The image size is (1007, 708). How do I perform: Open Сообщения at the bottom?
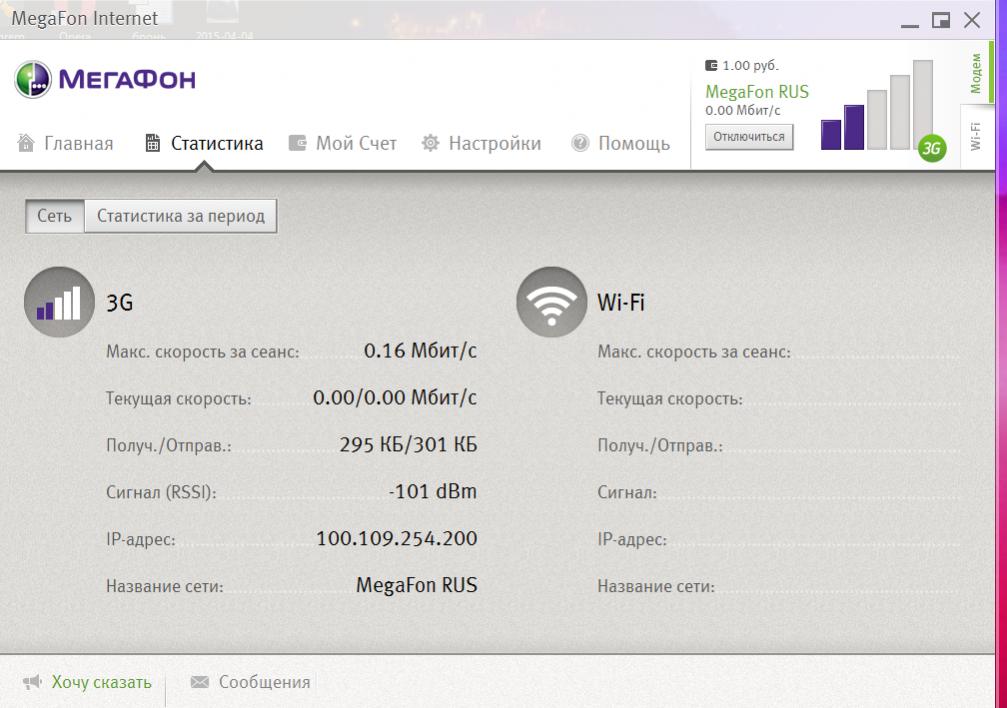[x=265, y=682]
